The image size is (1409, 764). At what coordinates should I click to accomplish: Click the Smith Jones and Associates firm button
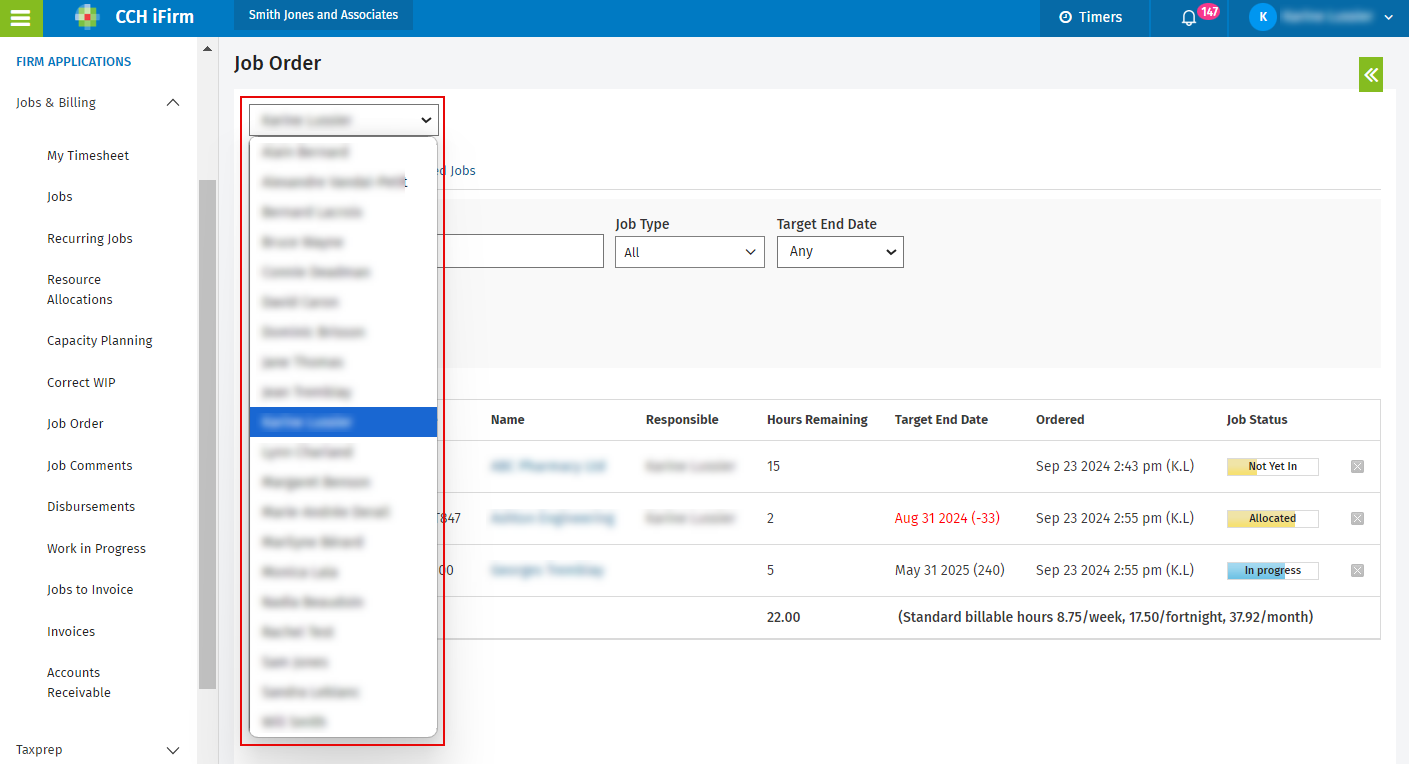[323, 15]
